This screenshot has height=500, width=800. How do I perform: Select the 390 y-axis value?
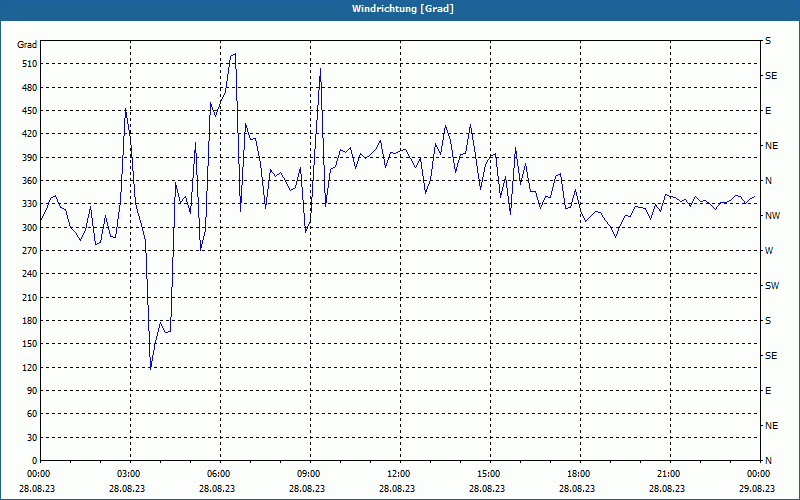[30, 157]
